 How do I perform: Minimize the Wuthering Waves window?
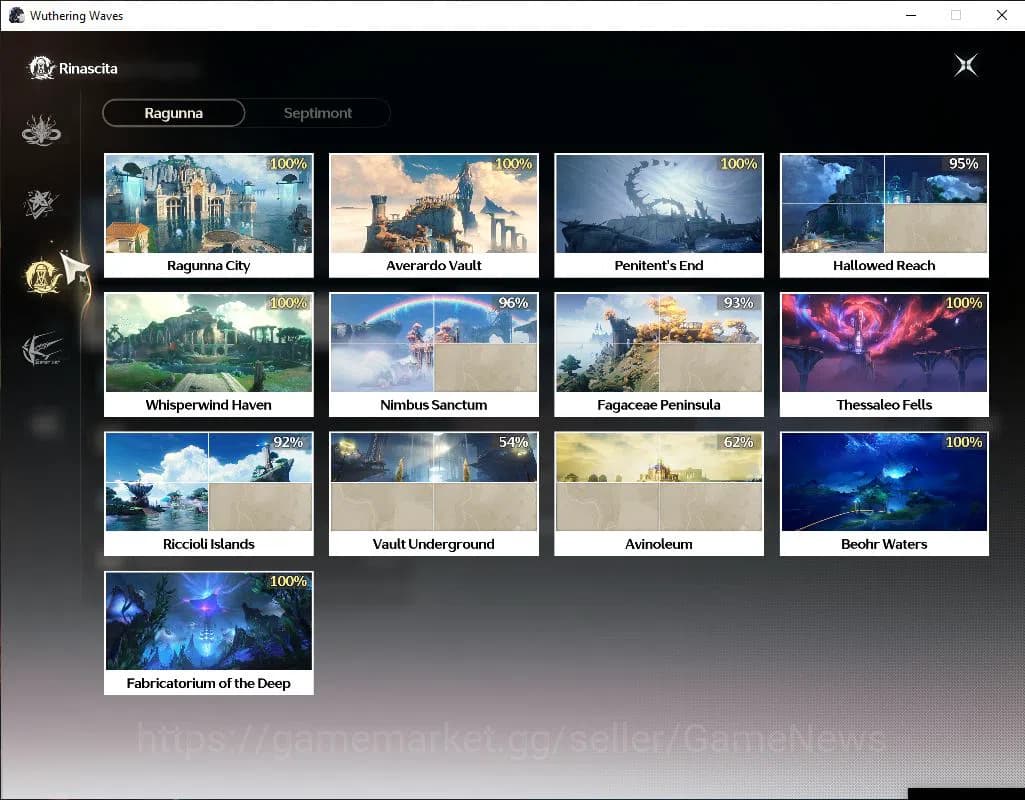coord(911,15)
